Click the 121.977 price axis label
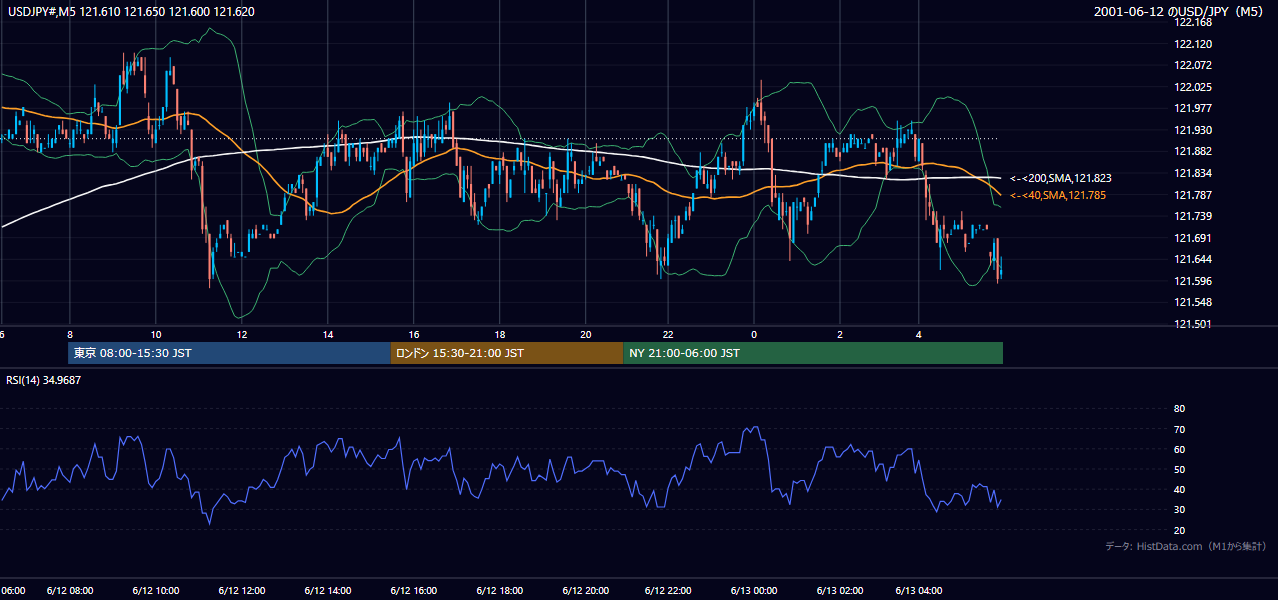Screen dimensions: 1278x600 pos(1193,108)
